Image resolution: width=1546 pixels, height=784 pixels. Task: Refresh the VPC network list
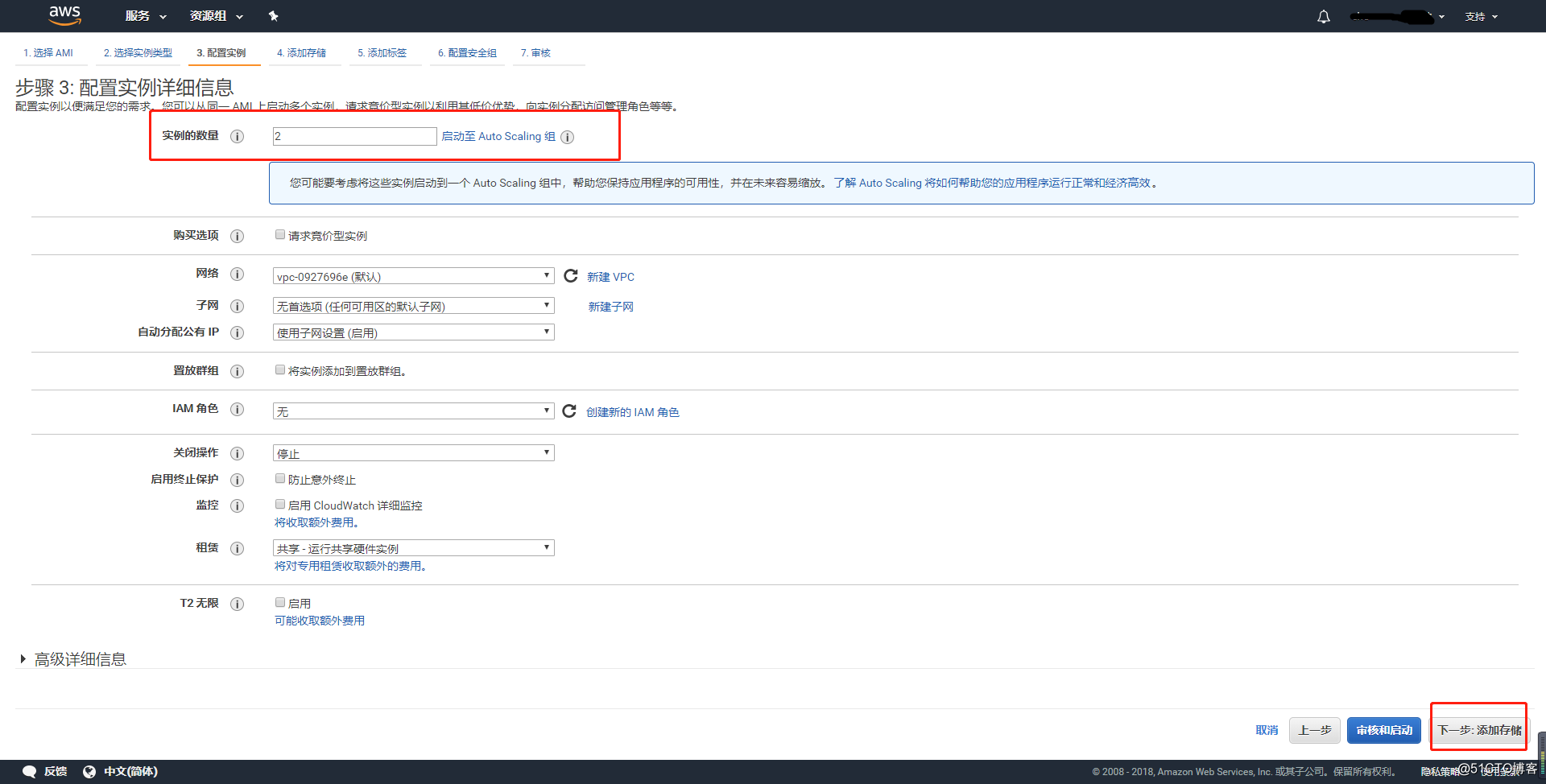[x=571, y=276]
